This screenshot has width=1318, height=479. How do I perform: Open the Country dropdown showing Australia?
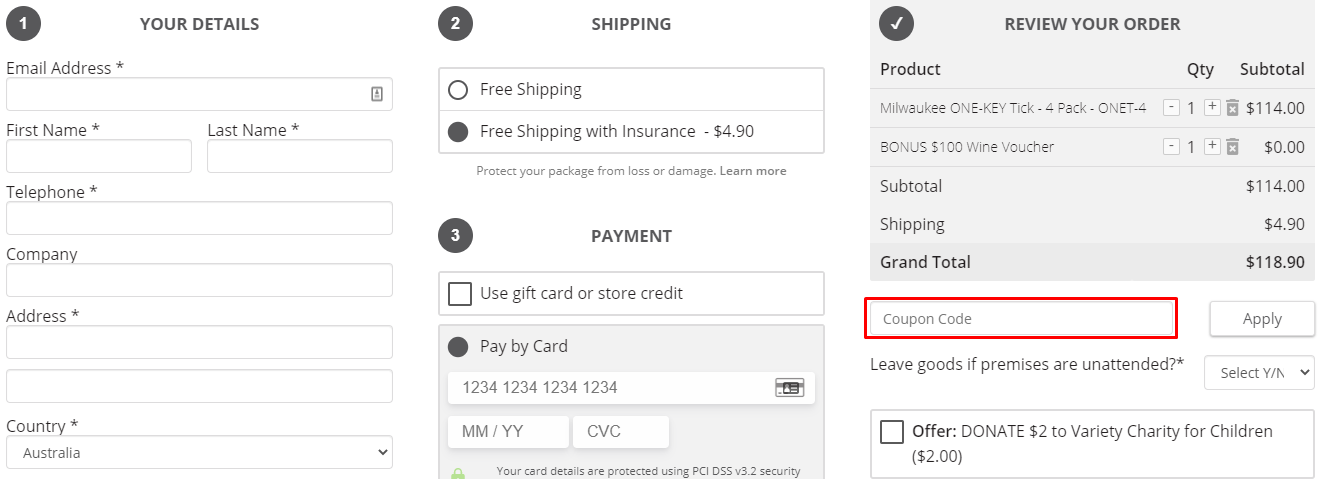point(199,452)
